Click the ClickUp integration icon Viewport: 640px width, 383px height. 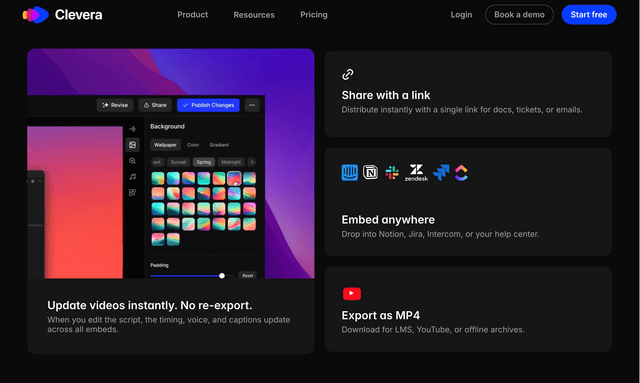[461, 172]
